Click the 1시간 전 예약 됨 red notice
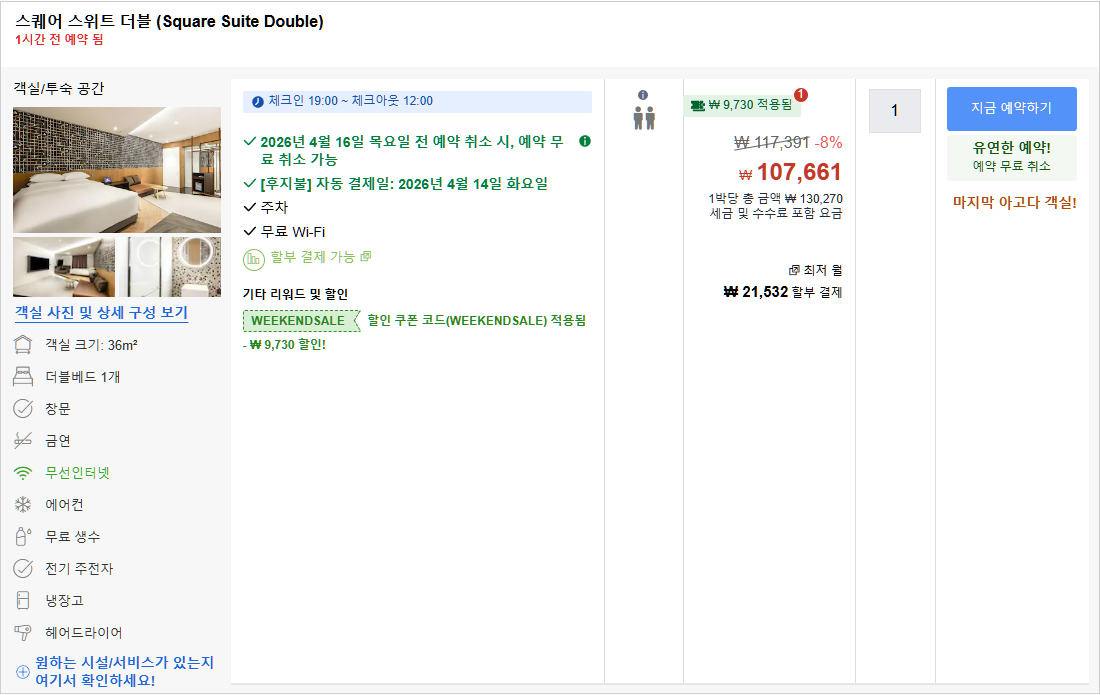The image size is (1100, 695). pos(60,40)
